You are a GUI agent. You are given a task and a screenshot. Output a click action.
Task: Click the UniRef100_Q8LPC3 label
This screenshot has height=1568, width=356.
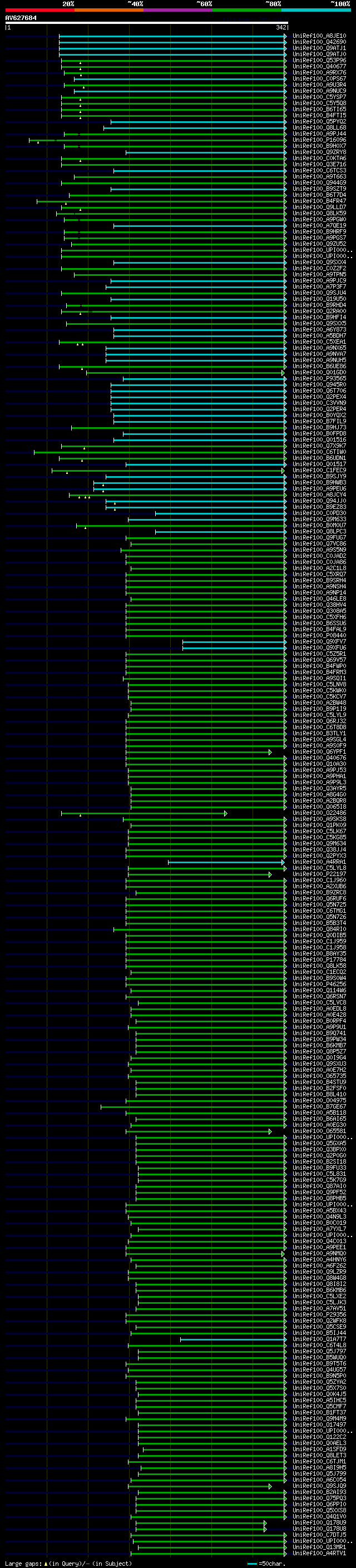click(x=319, y=531)
